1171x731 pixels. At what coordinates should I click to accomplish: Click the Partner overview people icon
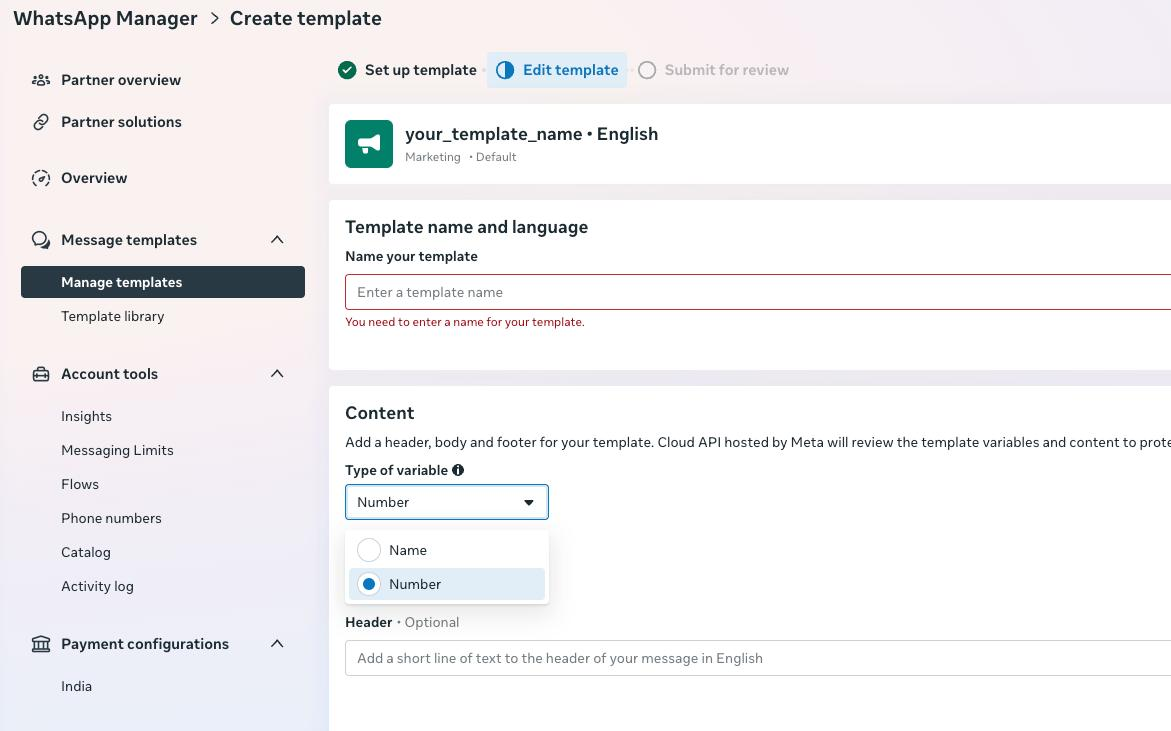coord(41,80)
